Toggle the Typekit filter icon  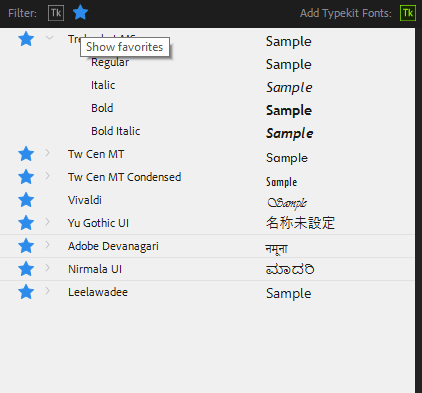(x=56, y=13)
